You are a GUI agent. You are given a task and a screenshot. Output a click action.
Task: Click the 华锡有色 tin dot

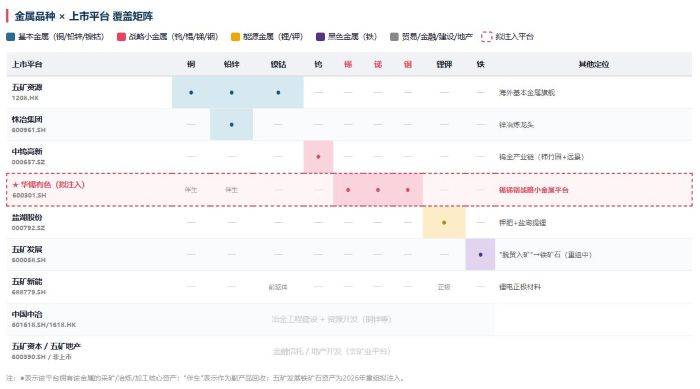click(x=348, y=190)
